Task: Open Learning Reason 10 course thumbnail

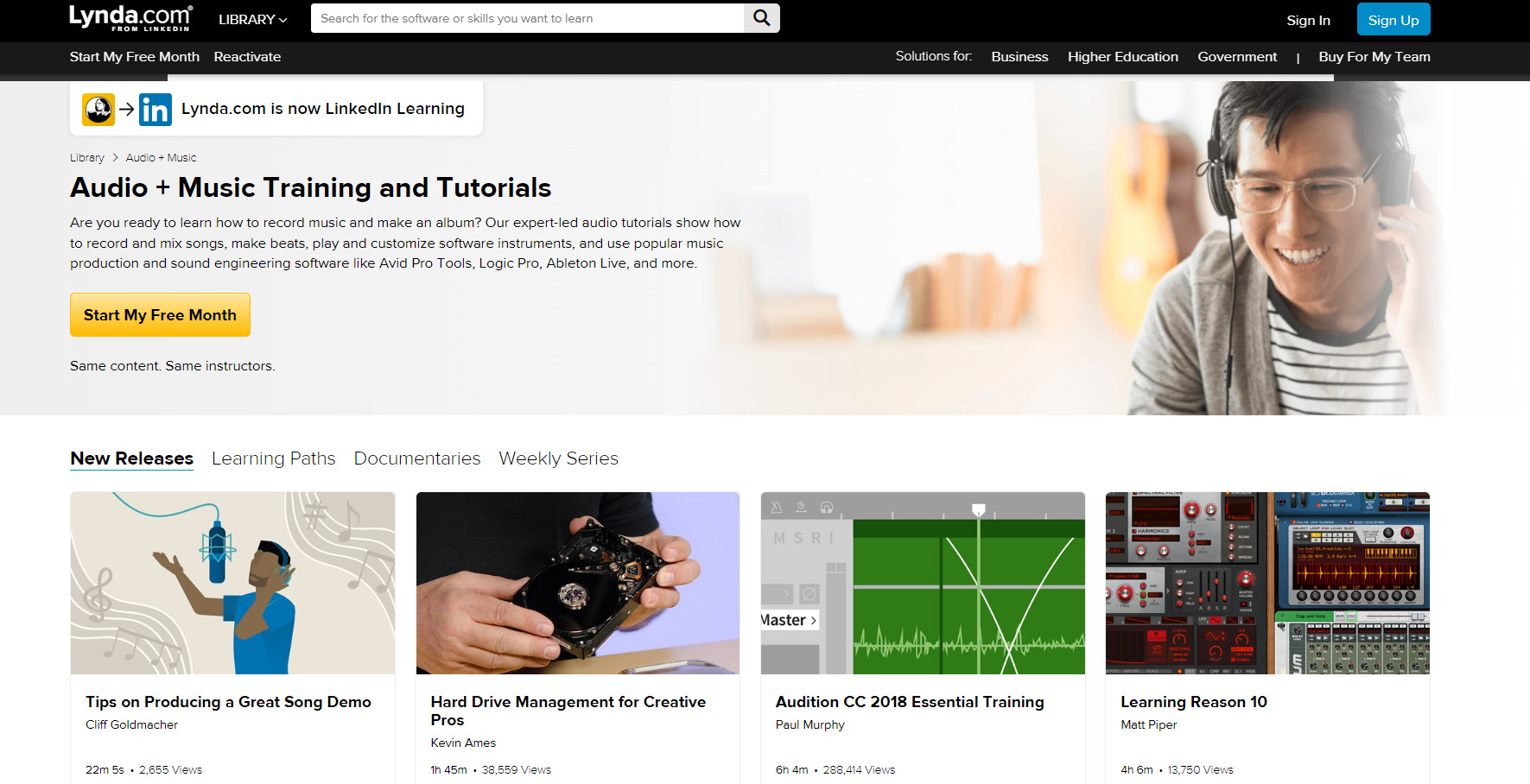Action: (x=1267, y=583)
